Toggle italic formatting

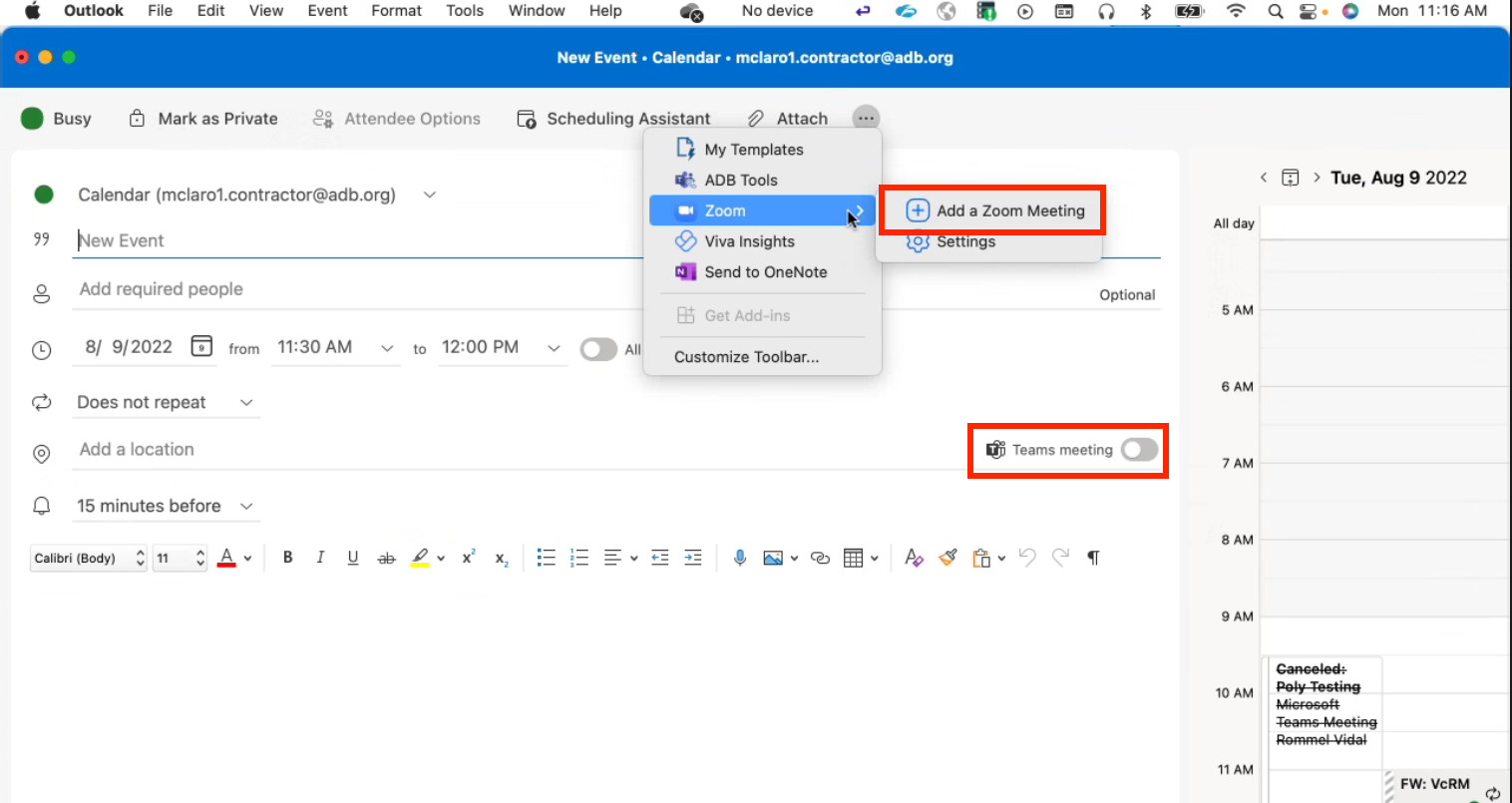[x=320, y=558]
